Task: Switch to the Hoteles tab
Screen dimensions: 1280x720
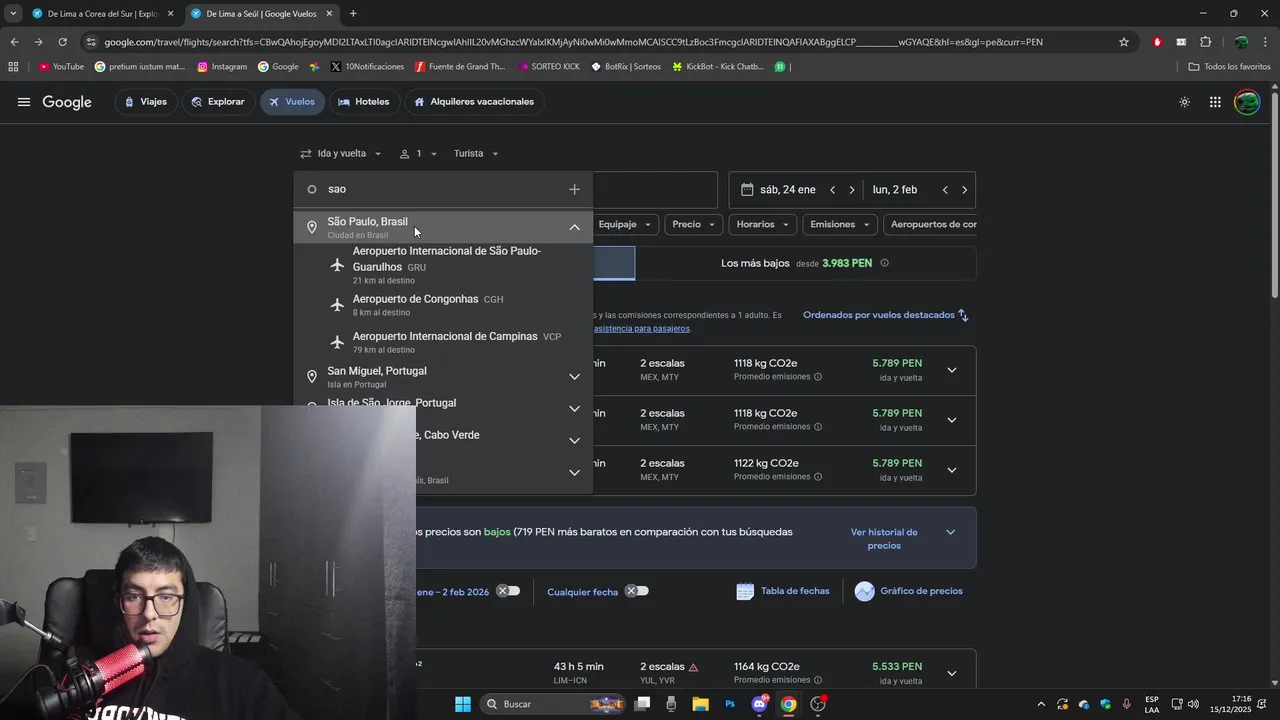Action: click(364, 102)
